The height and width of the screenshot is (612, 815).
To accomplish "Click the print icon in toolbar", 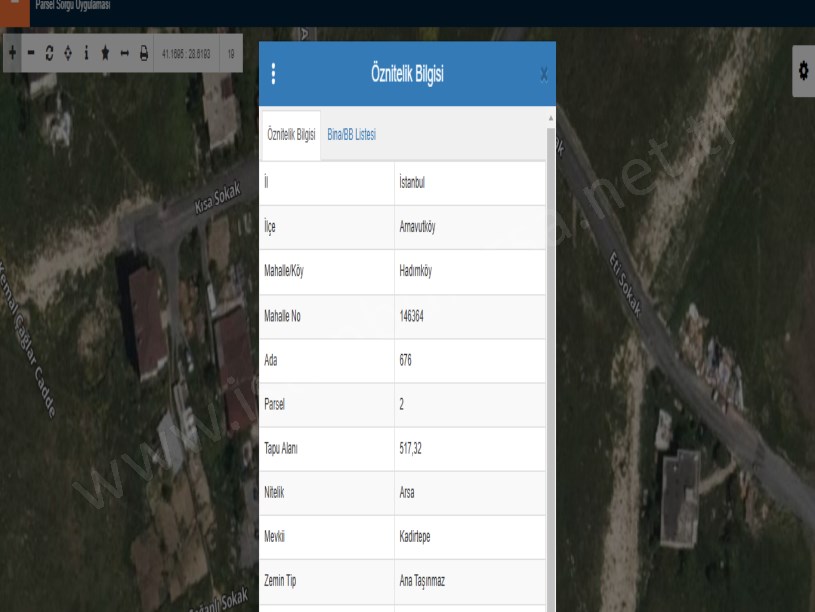I will [143, 53].
